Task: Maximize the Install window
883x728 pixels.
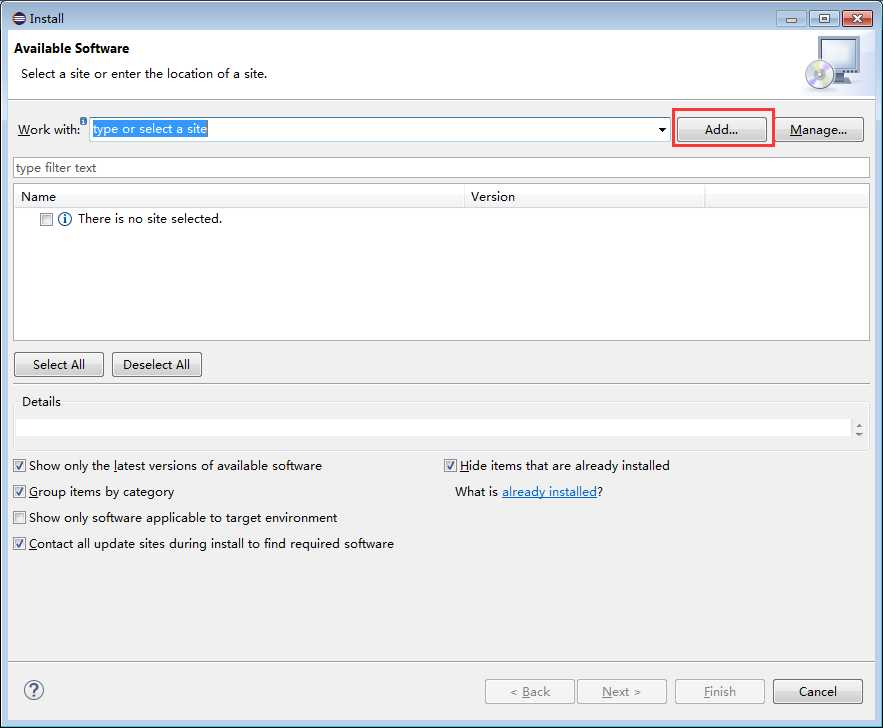Action: [824, 19]
